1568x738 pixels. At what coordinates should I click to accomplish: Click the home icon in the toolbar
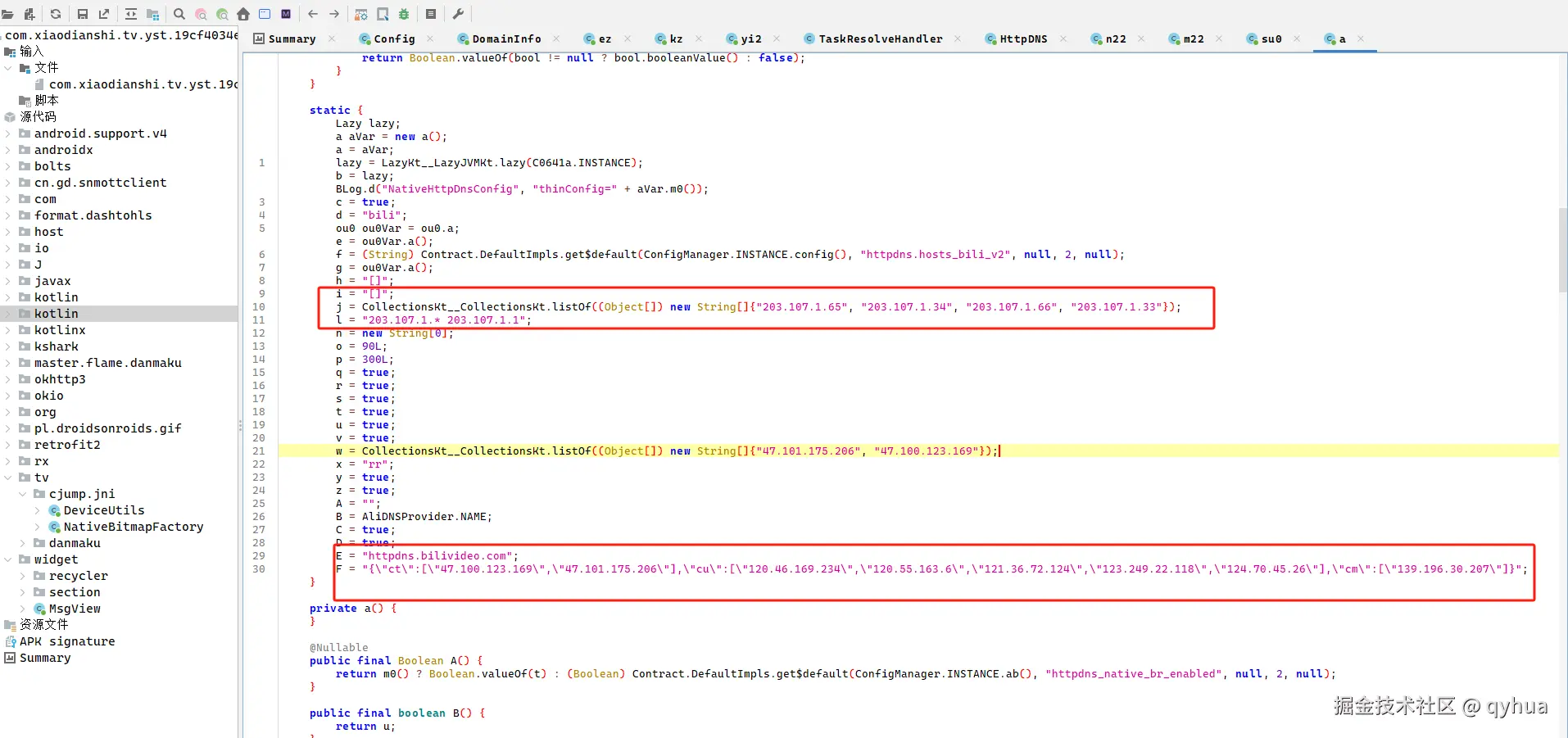click(243, 14)
